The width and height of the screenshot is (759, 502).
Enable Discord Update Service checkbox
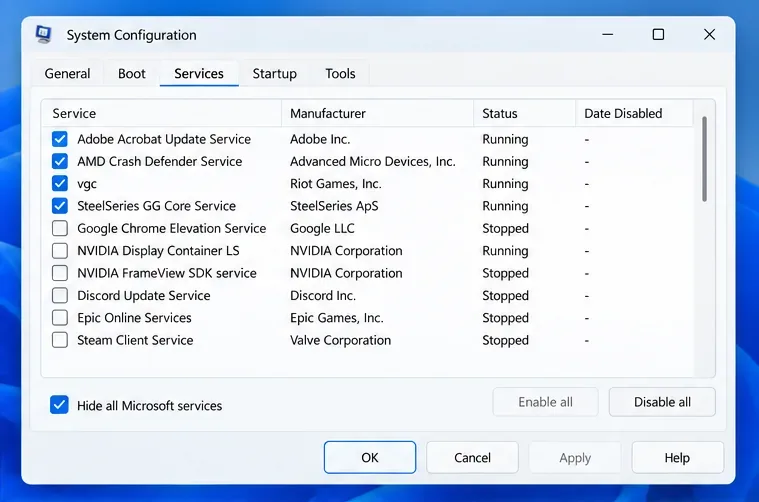click(60, 295)
